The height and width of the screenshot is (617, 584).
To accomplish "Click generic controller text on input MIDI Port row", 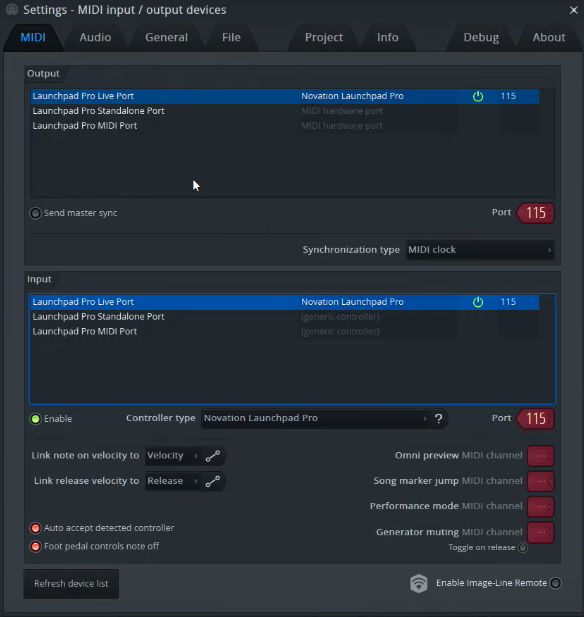I will 340,332.
